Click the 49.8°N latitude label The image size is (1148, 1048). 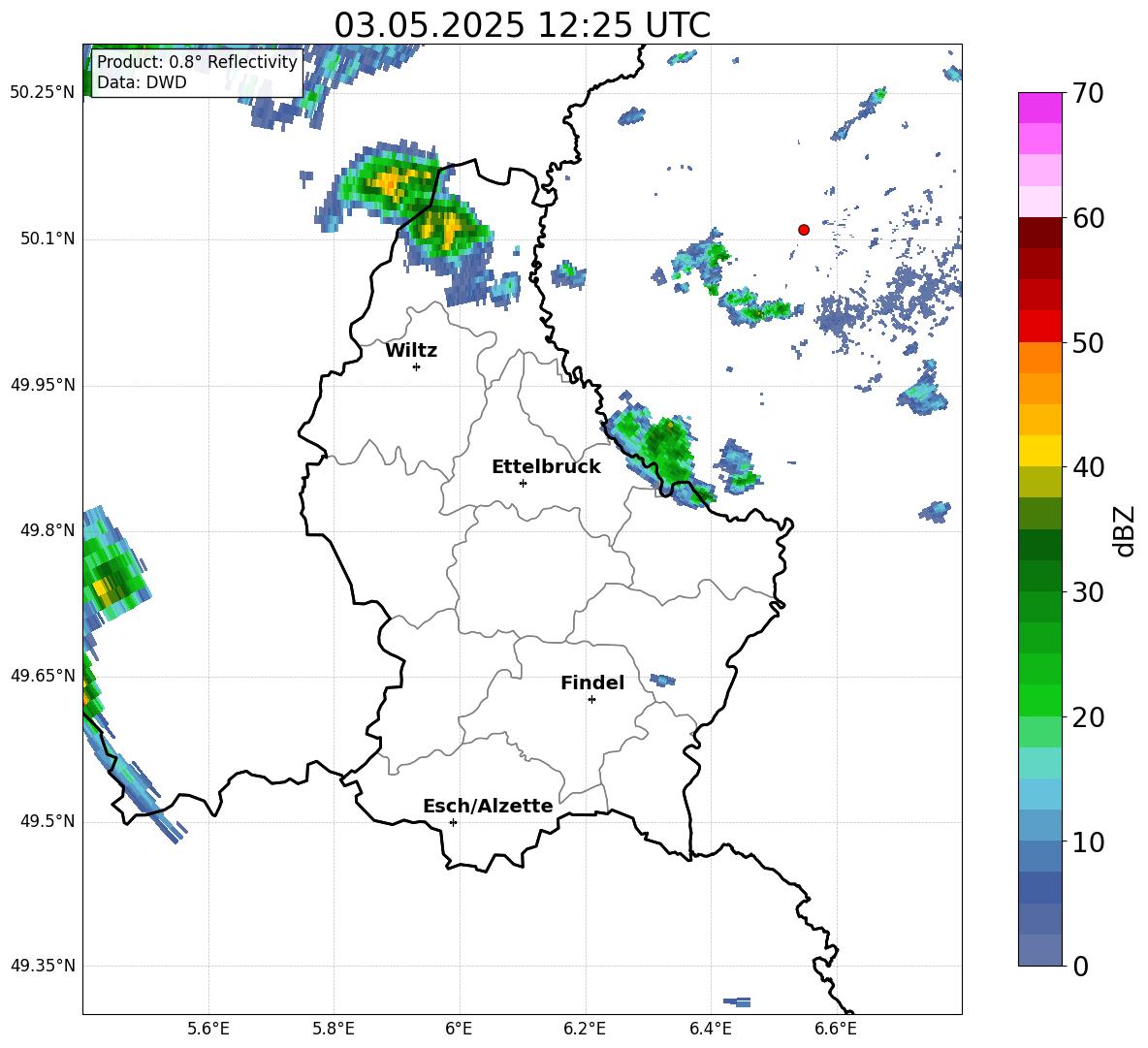(48, 530)
